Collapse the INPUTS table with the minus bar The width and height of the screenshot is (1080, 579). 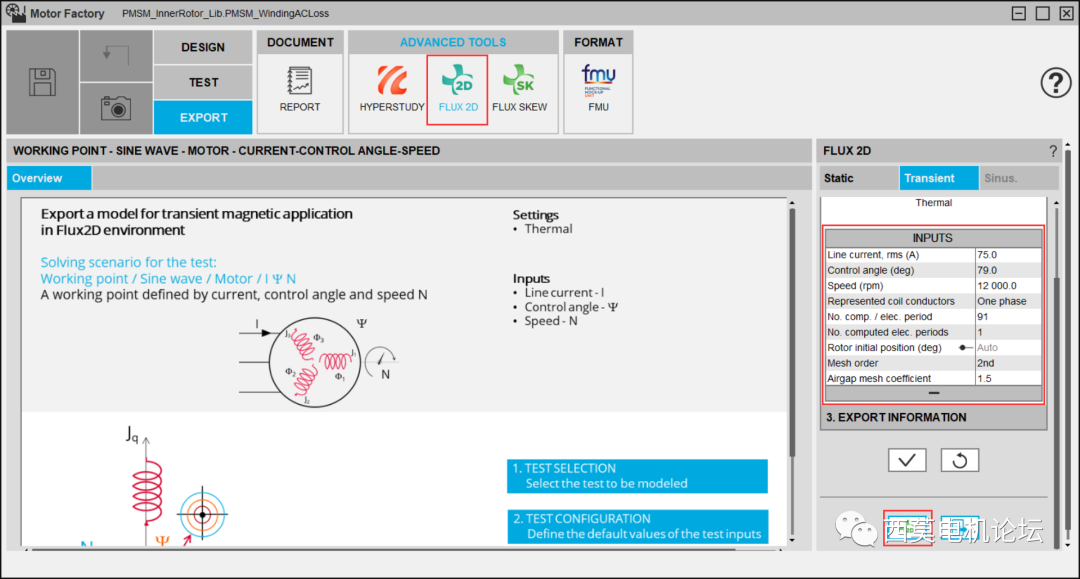click(933, 393)
